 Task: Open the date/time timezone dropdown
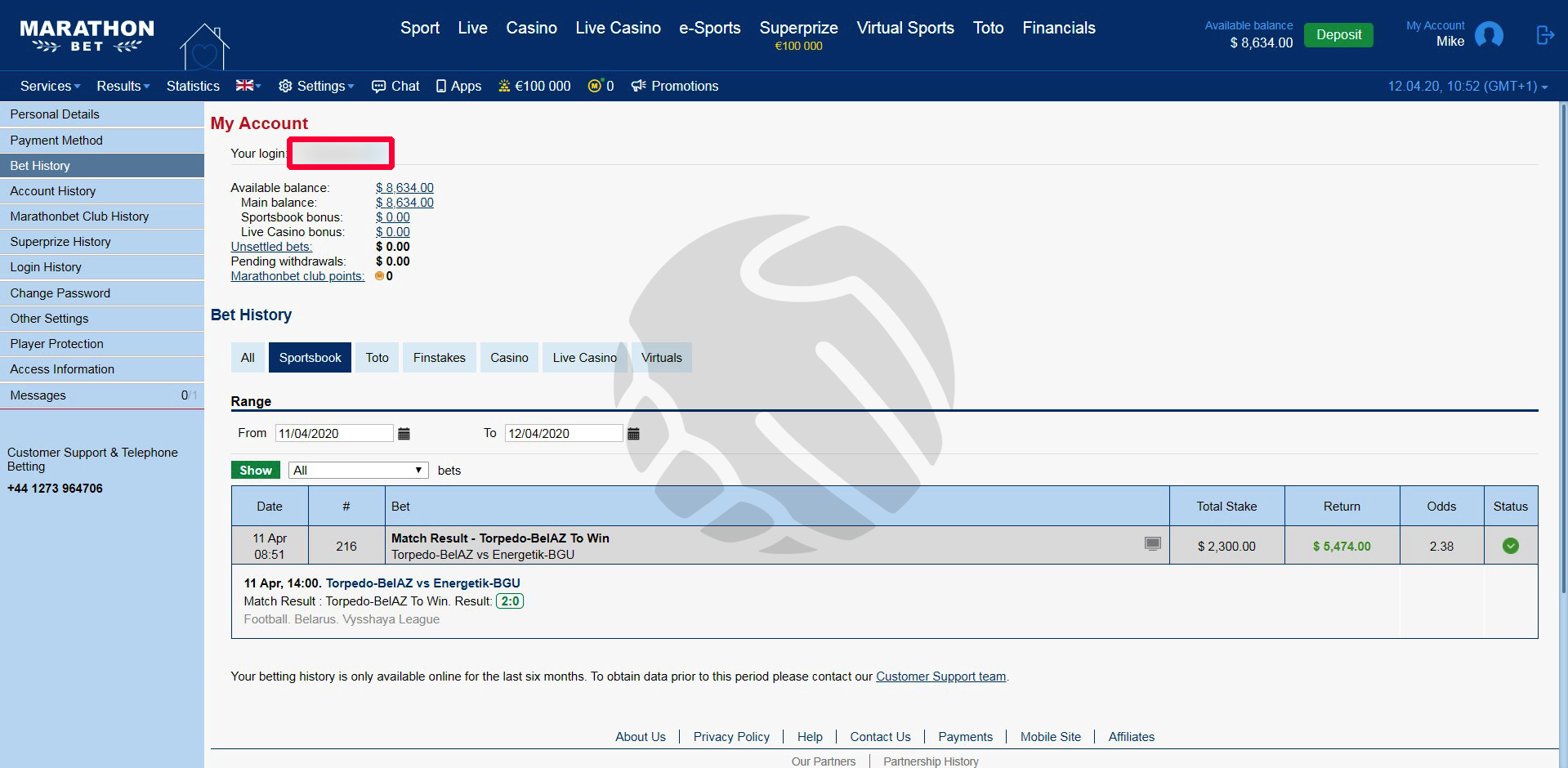coord(1467,86)
